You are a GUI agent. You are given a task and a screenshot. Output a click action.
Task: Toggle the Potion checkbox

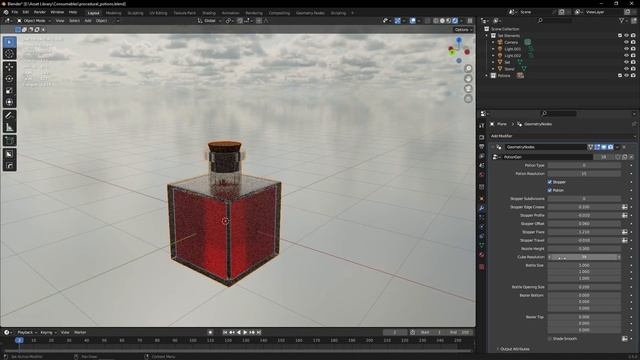click(x=550, y=190)
